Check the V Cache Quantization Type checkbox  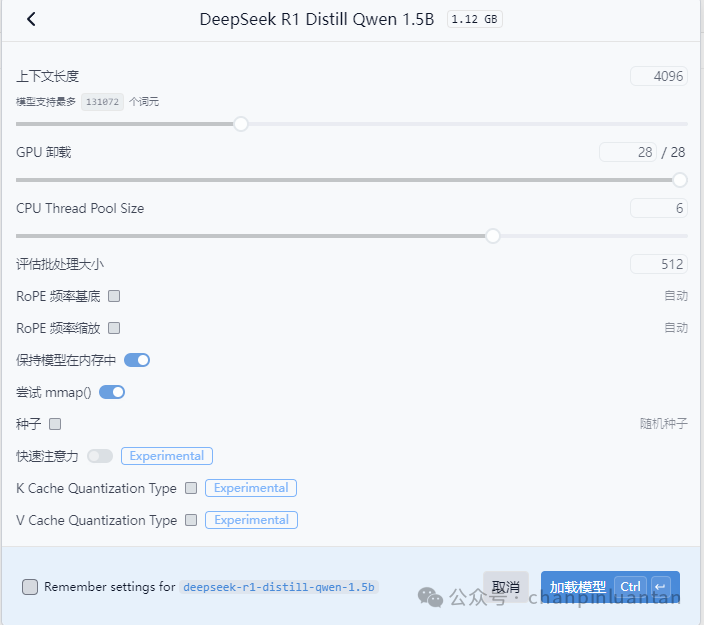191,520
